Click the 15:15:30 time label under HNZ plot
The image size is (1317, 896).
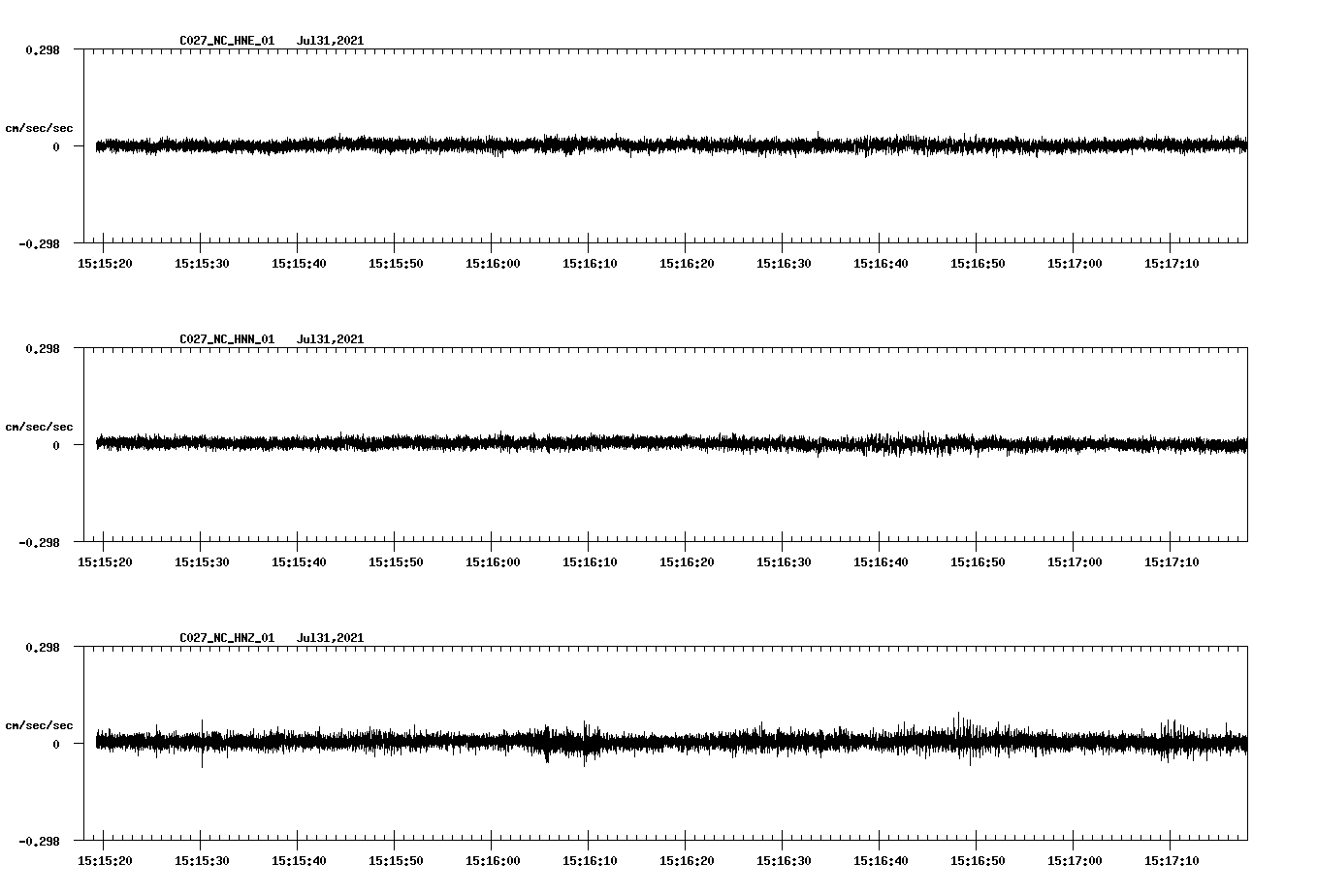point(202,861)
